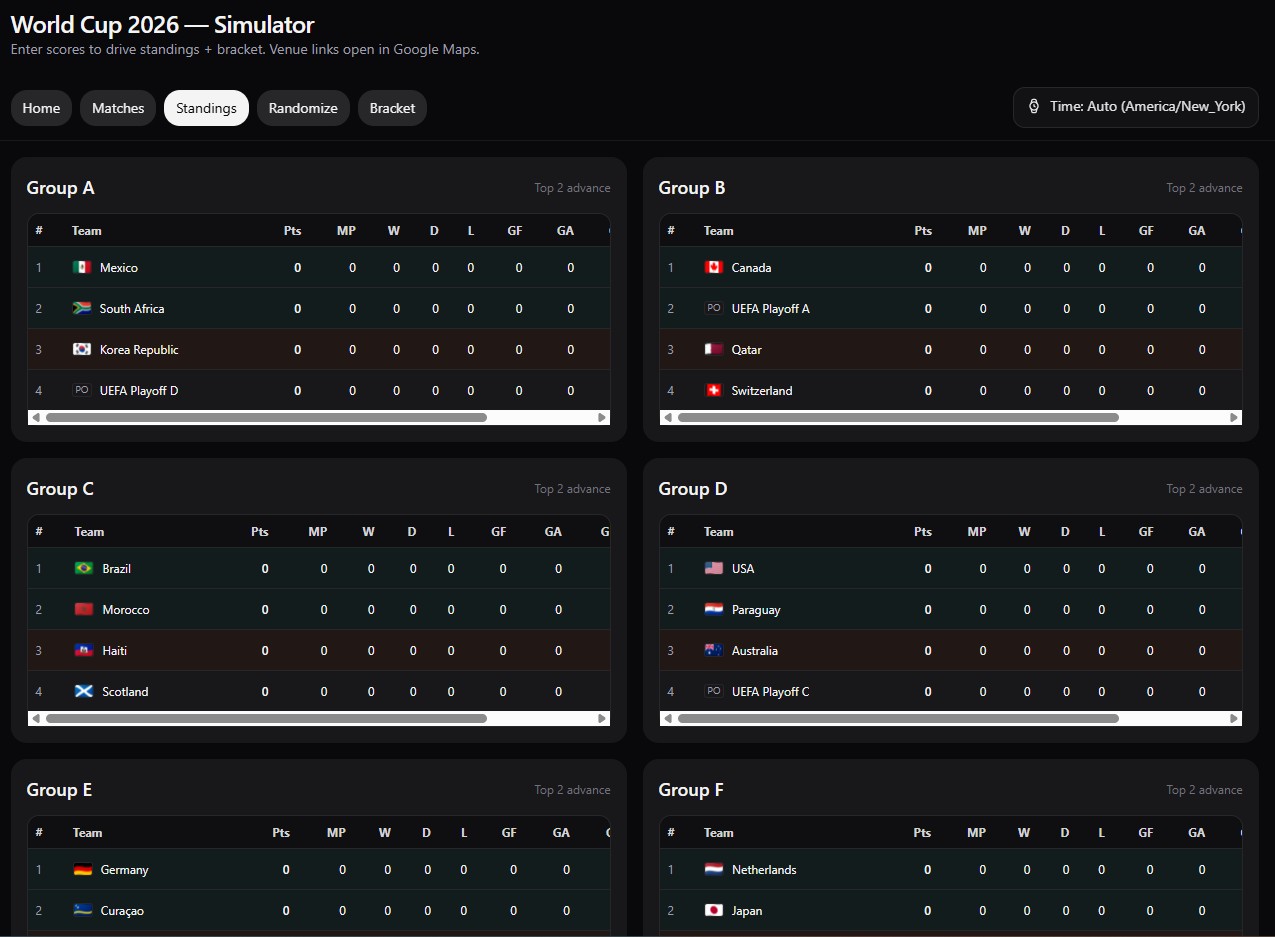Open the Bracket tab

click(x=392, y=108)
